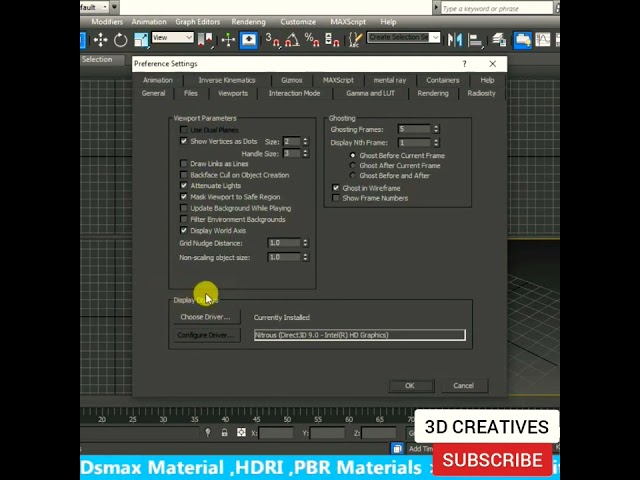Enable Filter Environment Backgrounds
This screenshot has height=480, width=640.
click(x=184, y=219)
